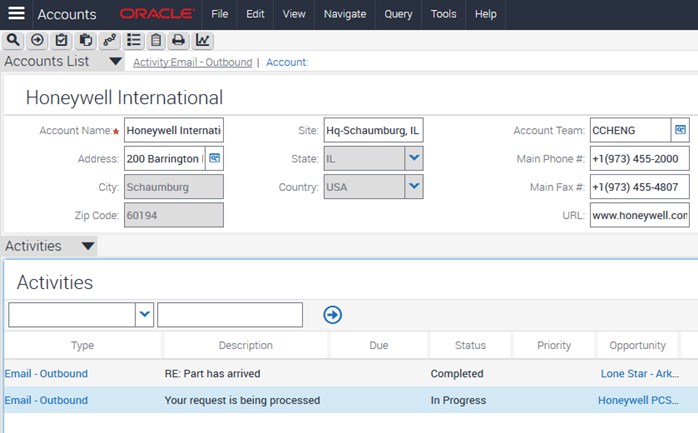This screenshot has height=433, width=698.
Task: Click the Account Name input field
Action: 174,130
